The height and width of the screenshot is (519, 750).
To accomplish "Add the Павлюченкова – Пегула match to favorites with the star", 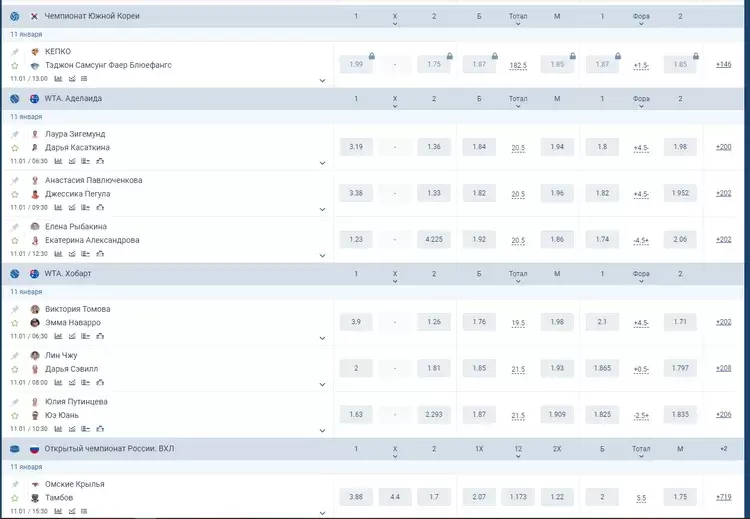I will pyautogui.click(x=15, y=194).
